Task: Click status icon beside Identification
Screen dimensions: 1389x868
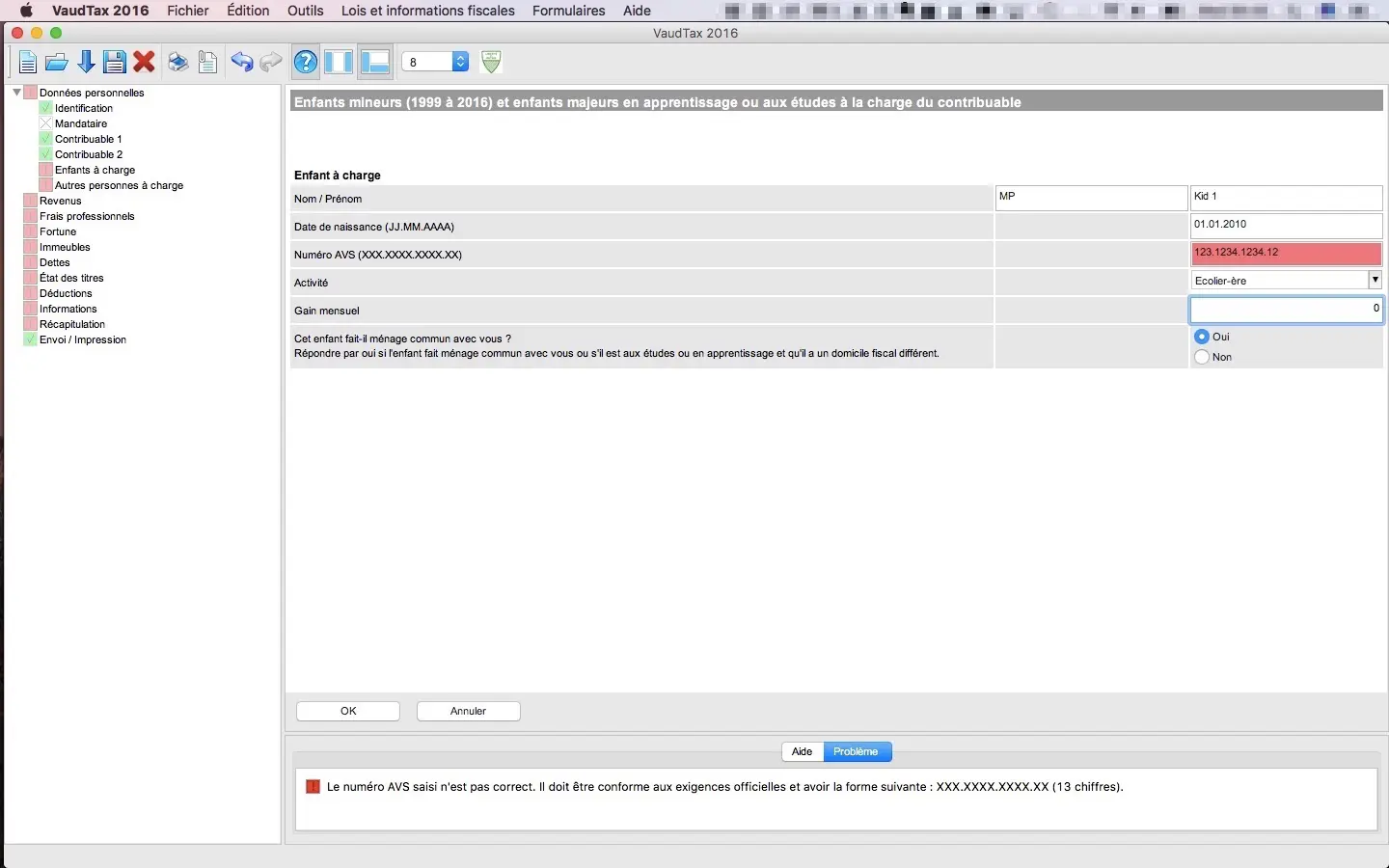Action: pos(45,108)
